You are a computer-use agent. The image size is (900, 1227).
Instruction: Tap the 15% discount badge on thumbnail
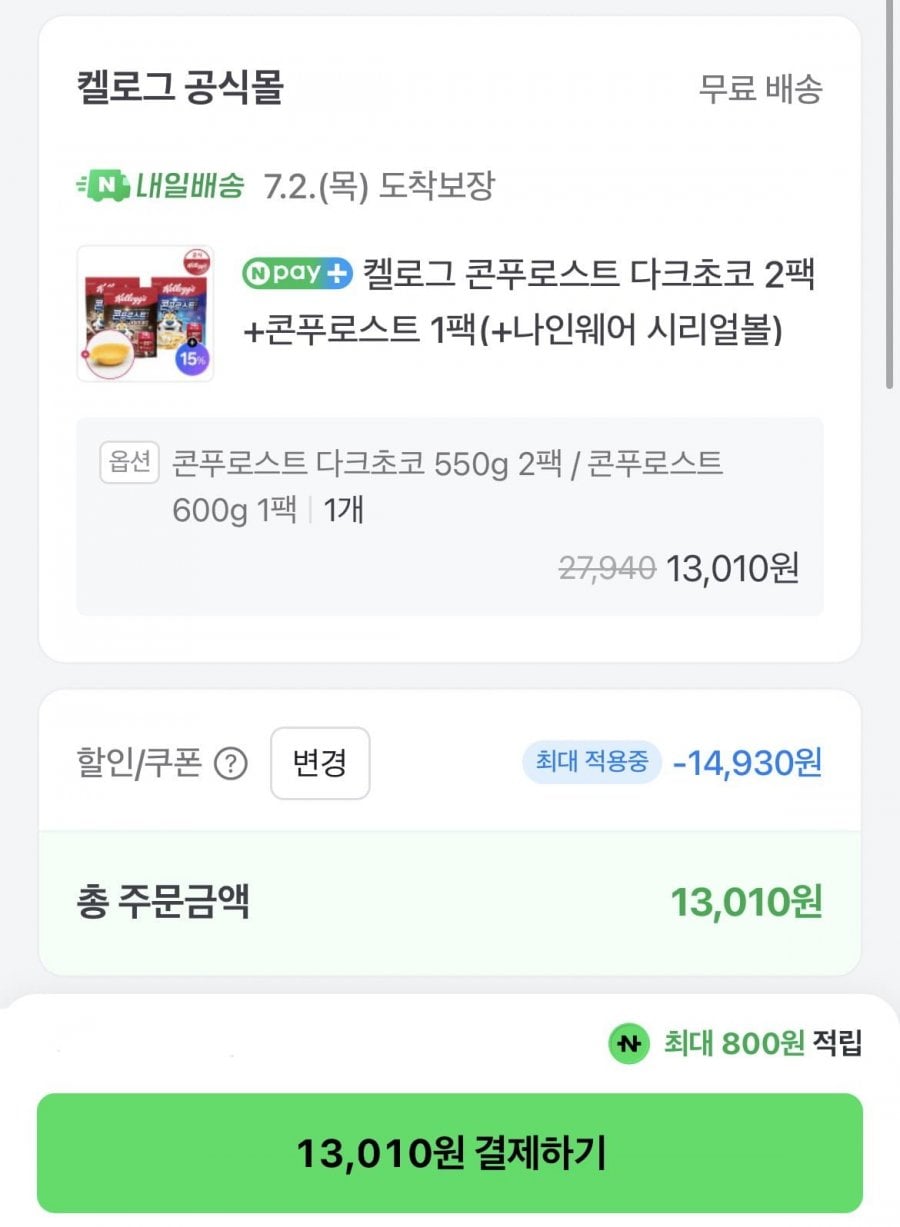189,358
